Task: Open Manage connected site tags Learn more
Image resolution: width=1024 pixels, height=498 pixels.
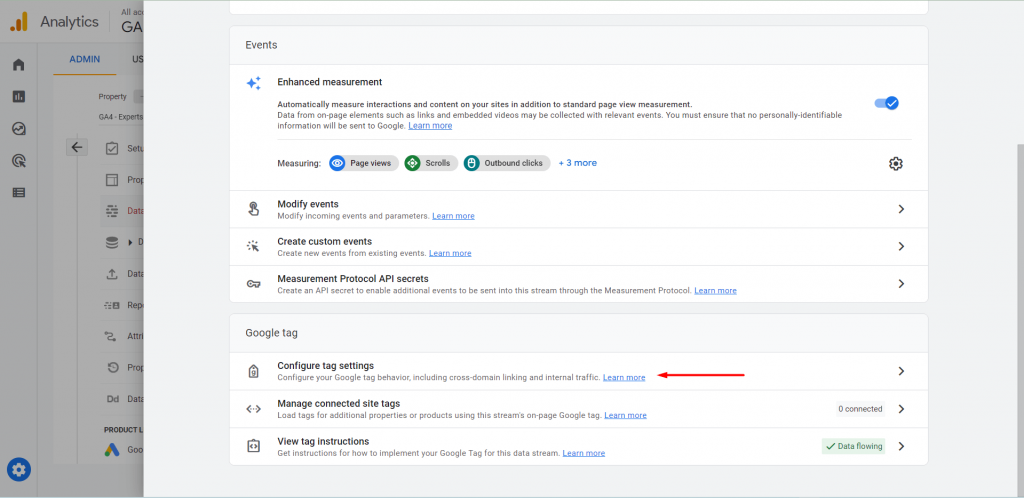Action: click(x=626, y=415)
